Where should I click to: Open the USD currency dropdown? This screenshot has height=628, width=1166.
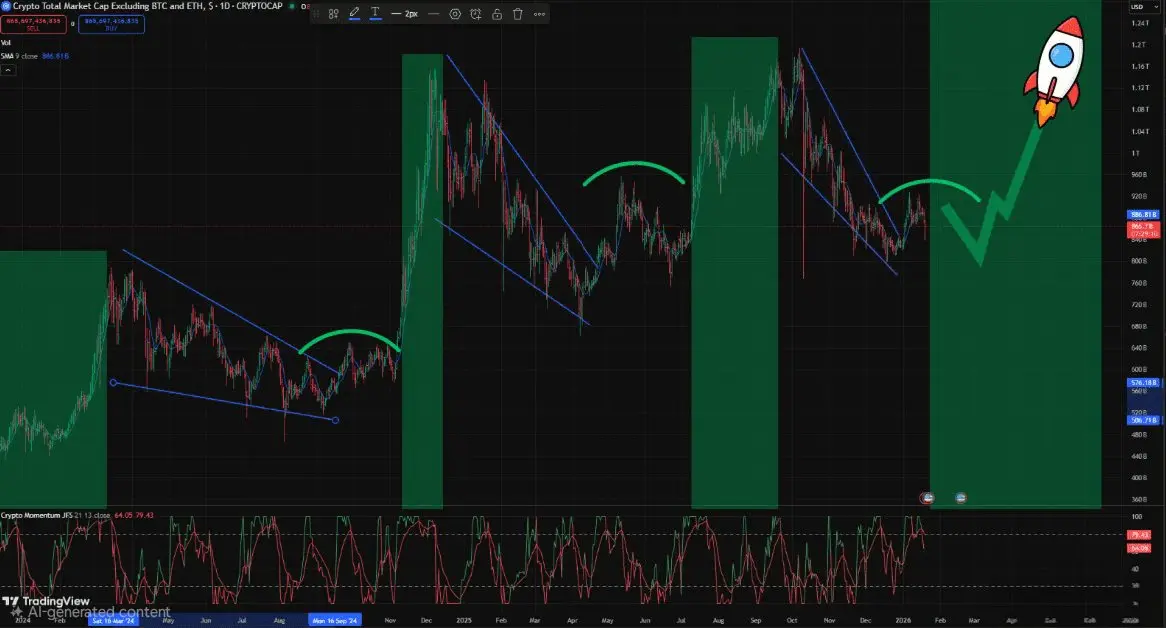tap(1144, 7)
